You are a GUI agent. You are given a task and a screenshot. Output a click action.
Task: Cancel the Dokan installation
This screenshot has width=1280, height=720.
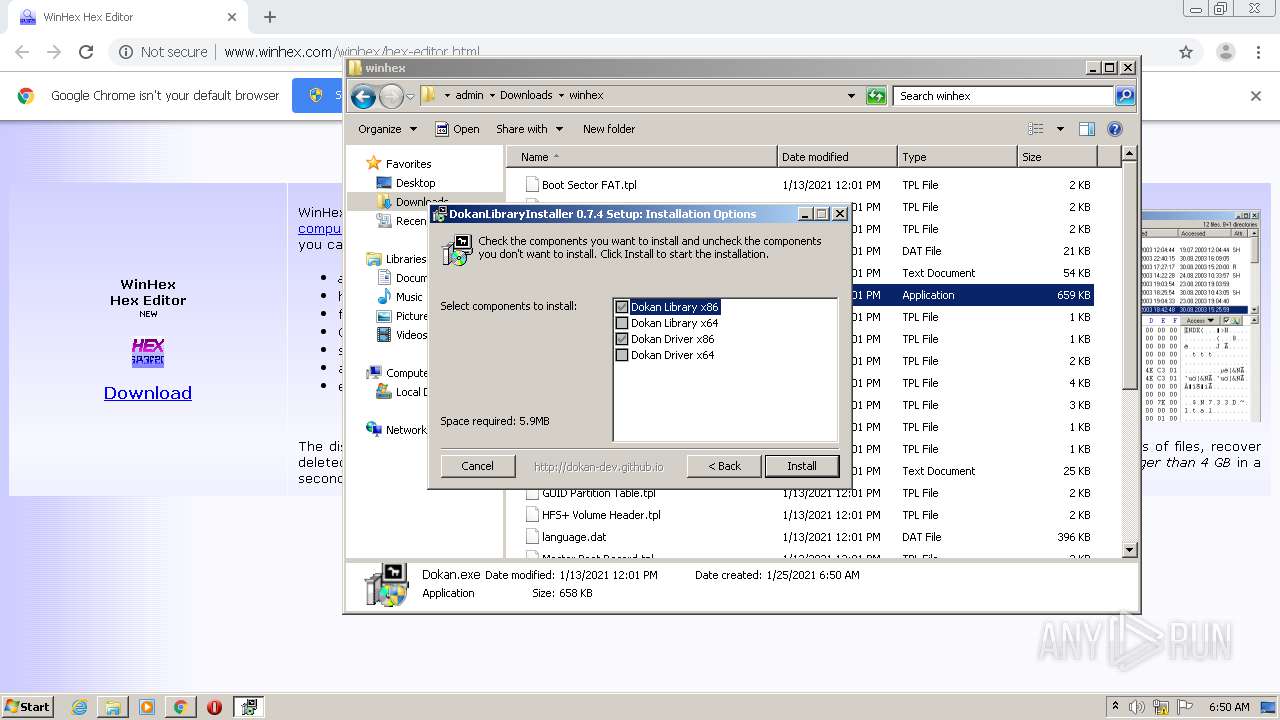point(477,466)
